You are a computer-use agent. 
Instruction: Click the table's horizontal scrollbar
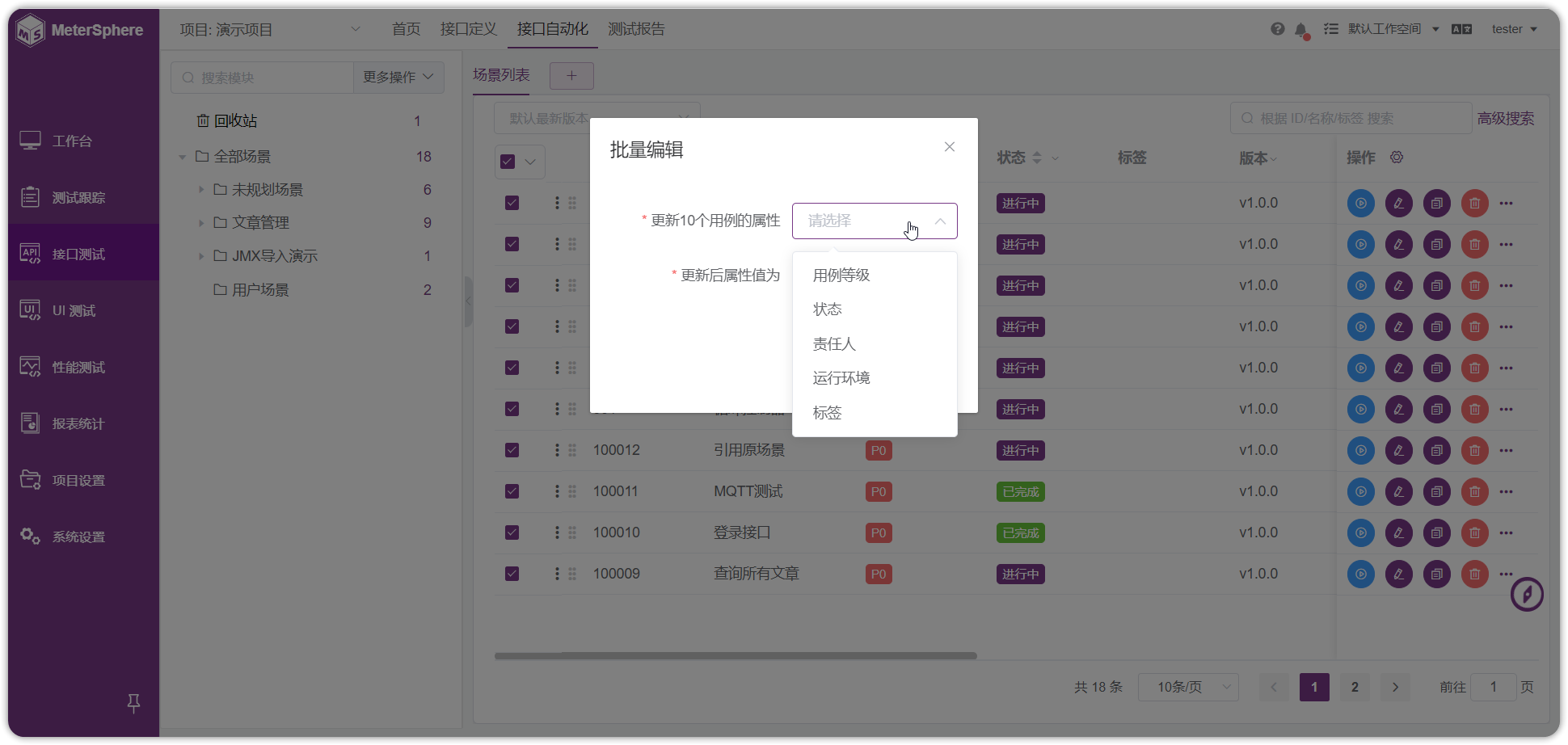736,656
